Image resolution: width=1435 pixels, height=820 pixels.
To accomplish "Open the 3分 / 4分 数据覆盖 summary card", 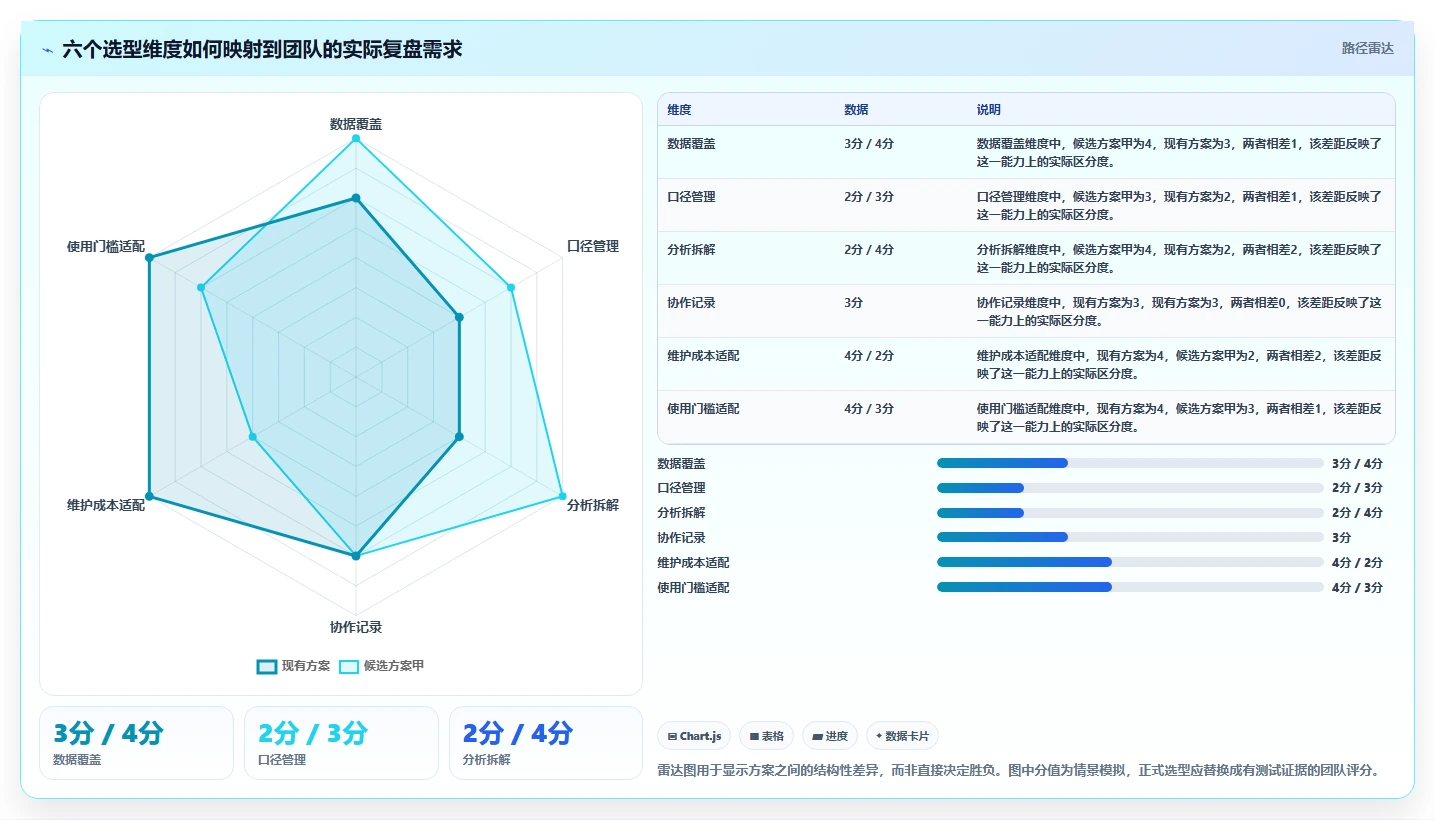I will (x=136, y=743).
